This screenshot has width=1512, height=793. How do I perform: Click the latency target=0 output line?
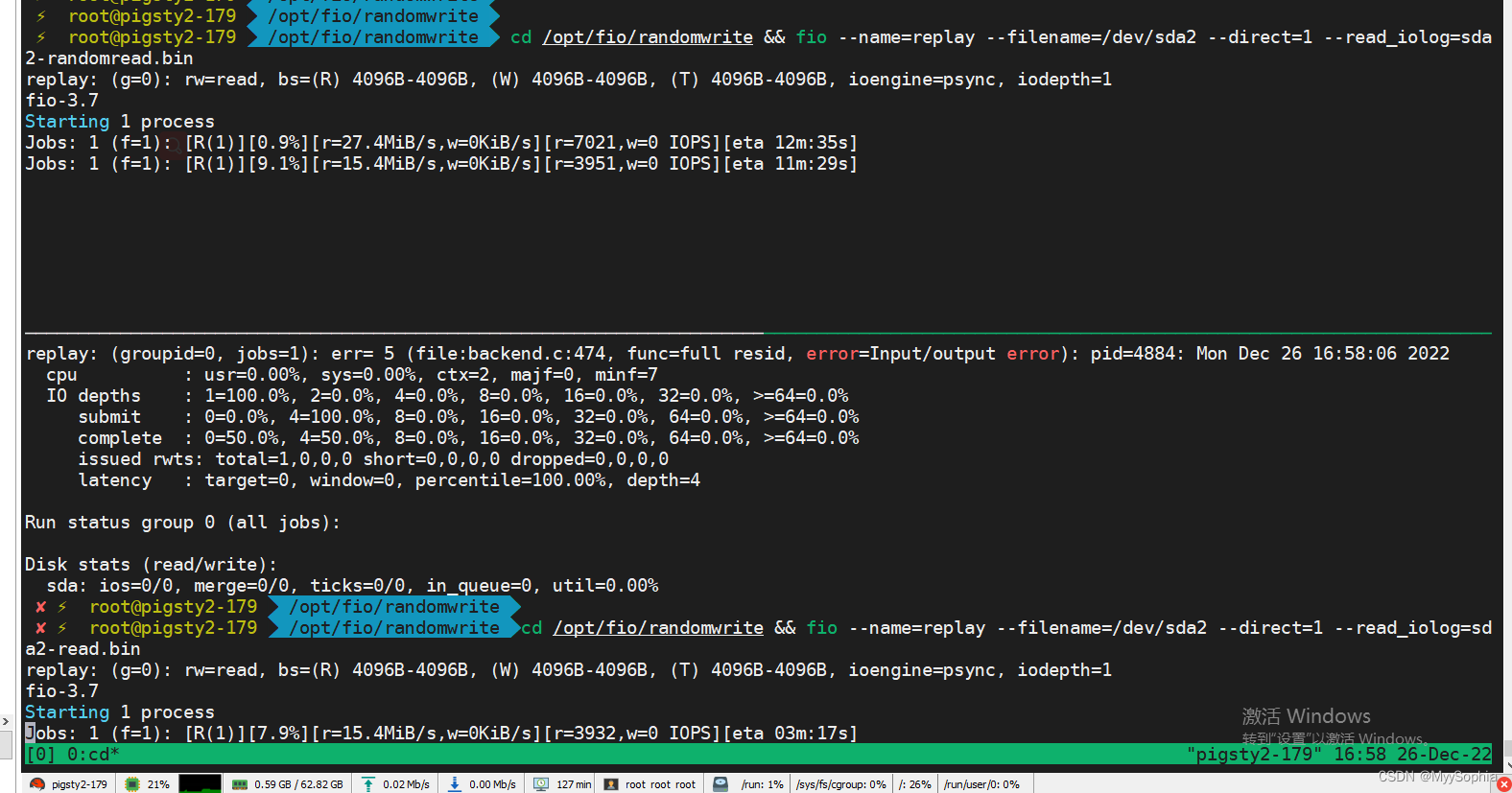pos(389,480)
